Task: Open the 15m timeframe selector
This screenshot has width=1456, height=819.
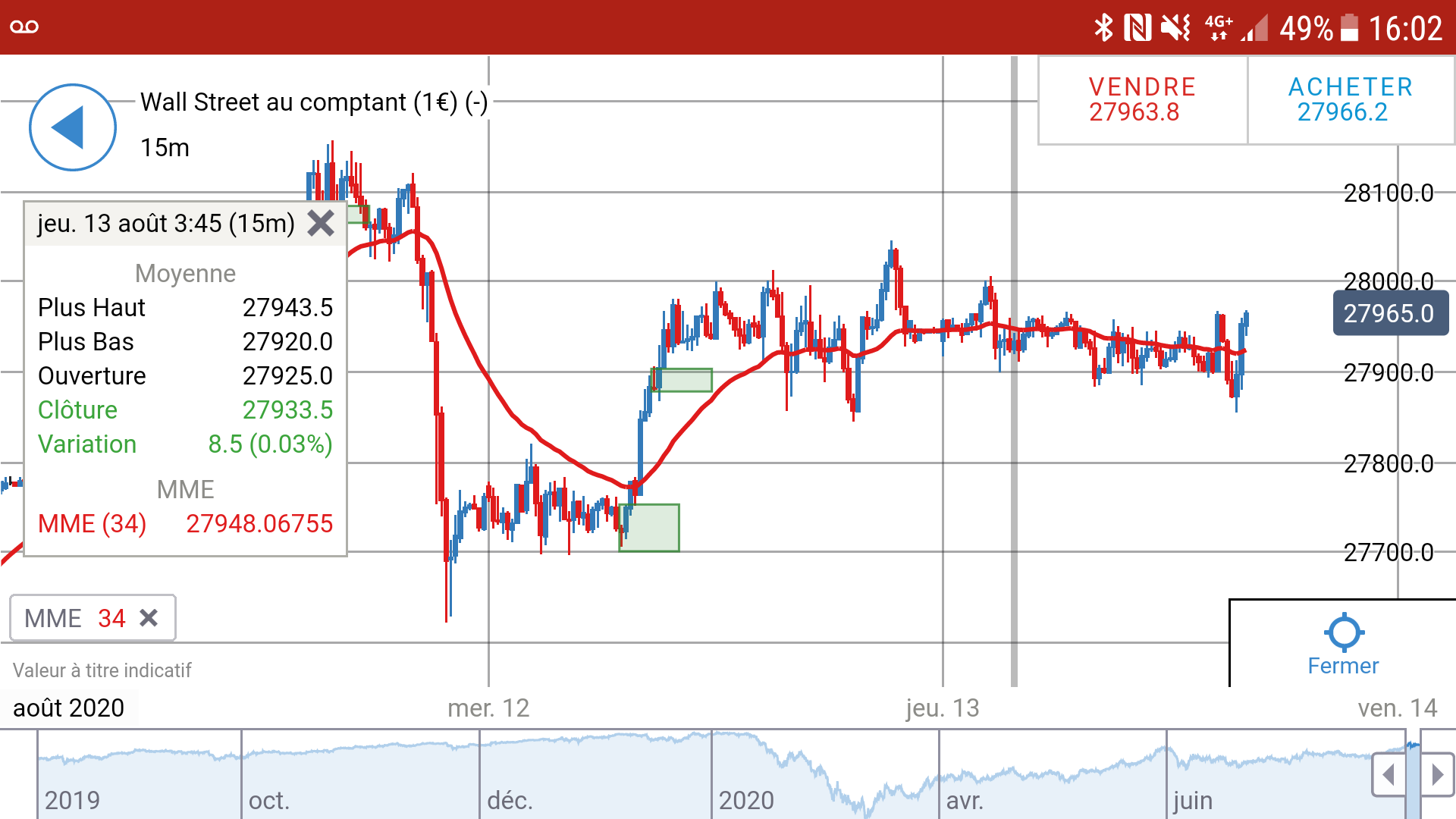Action: click(165, 147)
